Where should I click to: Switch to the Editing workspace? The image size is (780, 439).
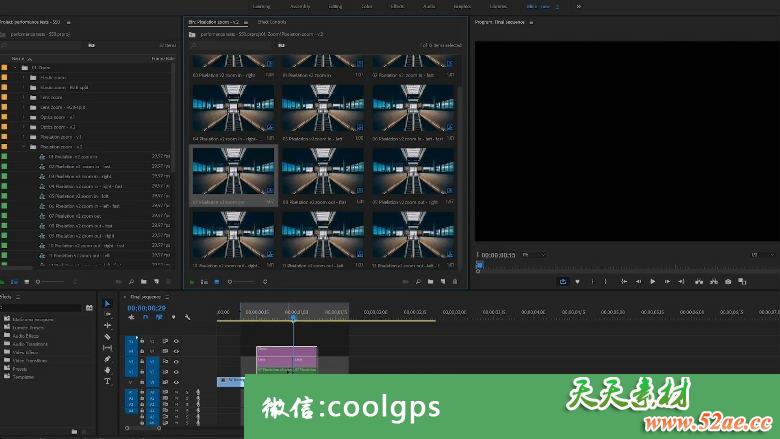tap(335, 6)
